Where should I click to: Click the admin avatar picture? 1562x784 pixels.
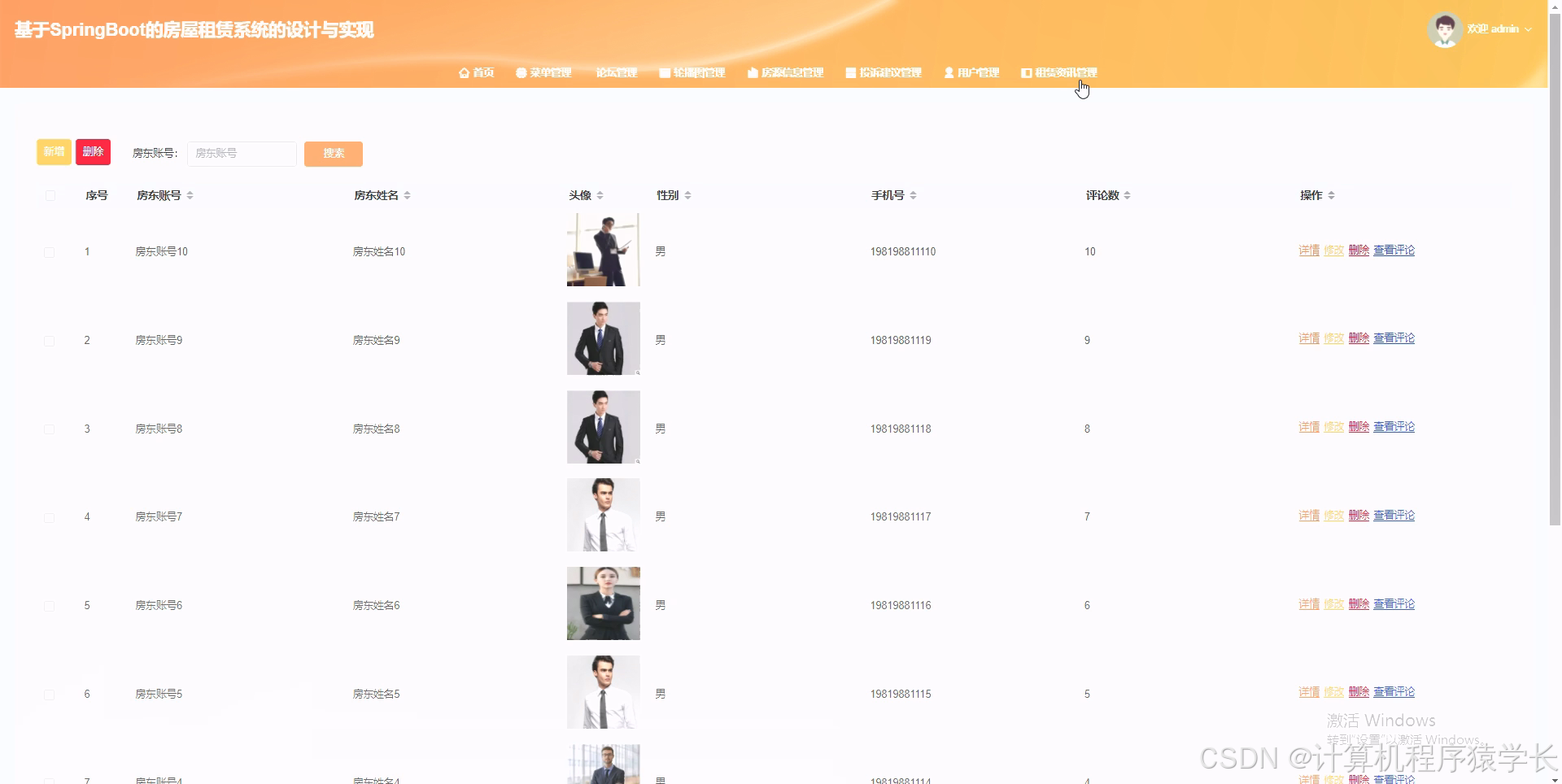point(1445,28)
